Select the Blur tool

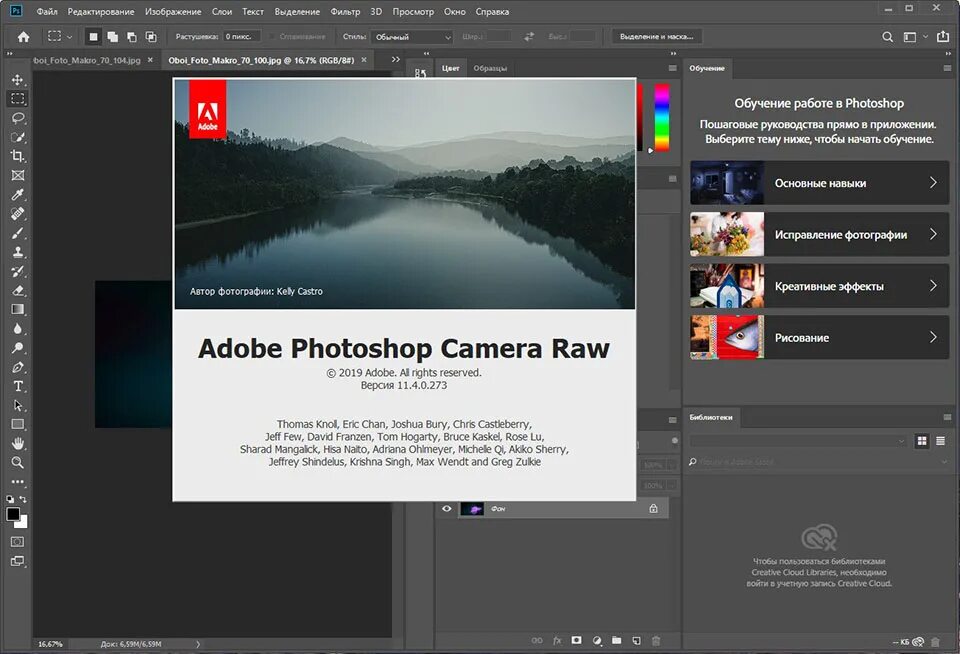[x=18, y=329]
